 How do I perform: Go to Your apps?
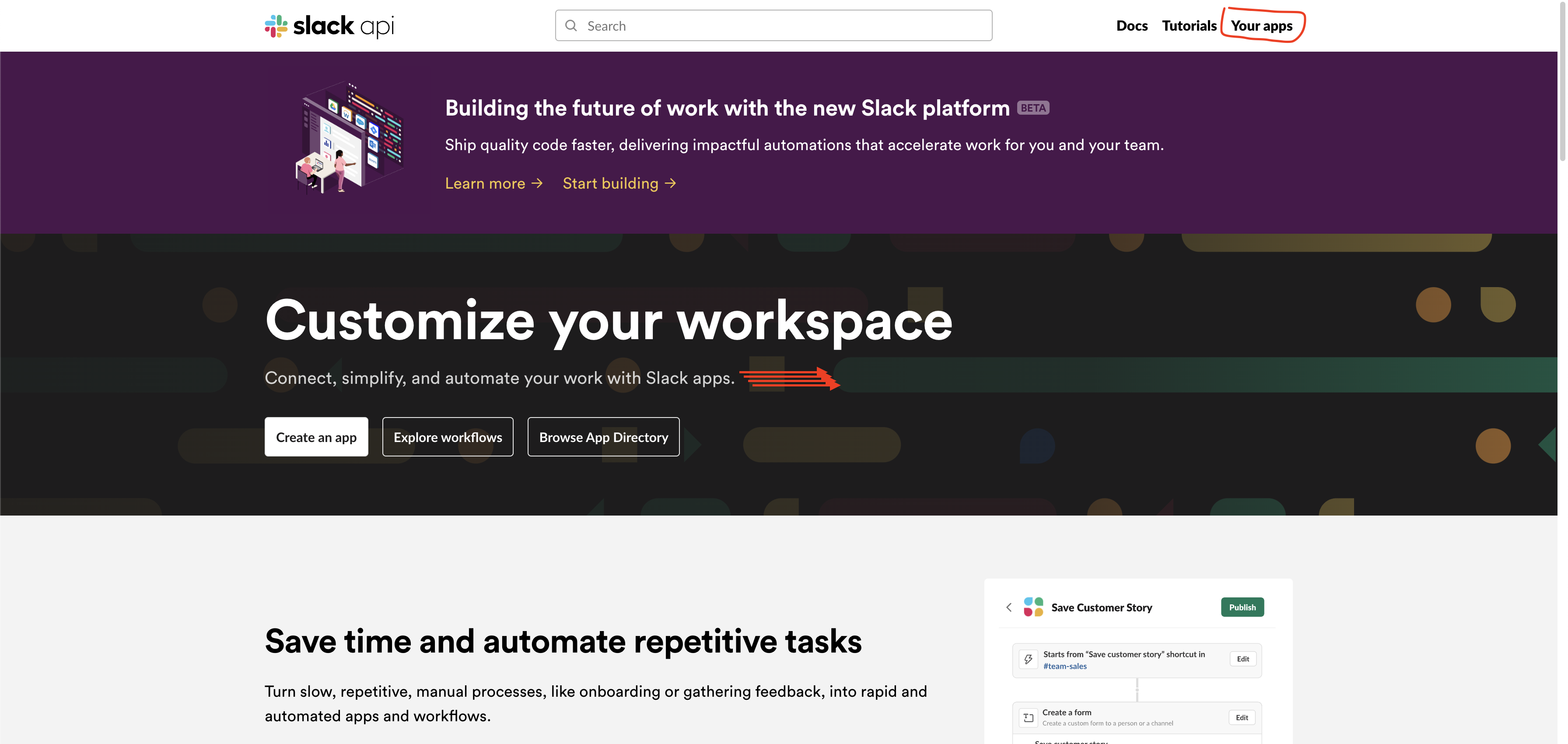pyautogui.click(x=1261, y=25)
